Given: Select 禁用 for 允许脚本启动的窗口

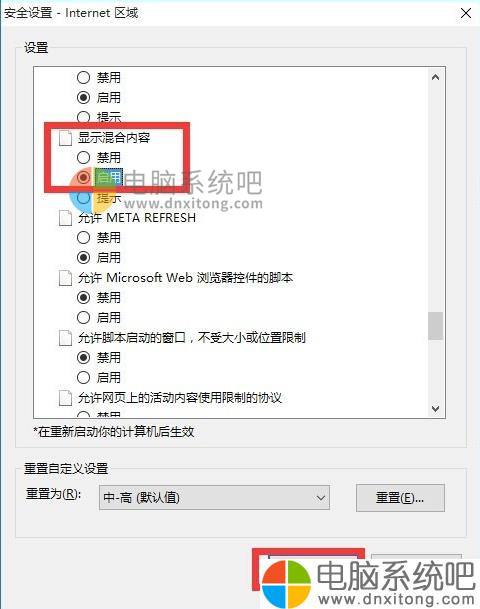Looking at the screenshot, I should coord(83,357).
